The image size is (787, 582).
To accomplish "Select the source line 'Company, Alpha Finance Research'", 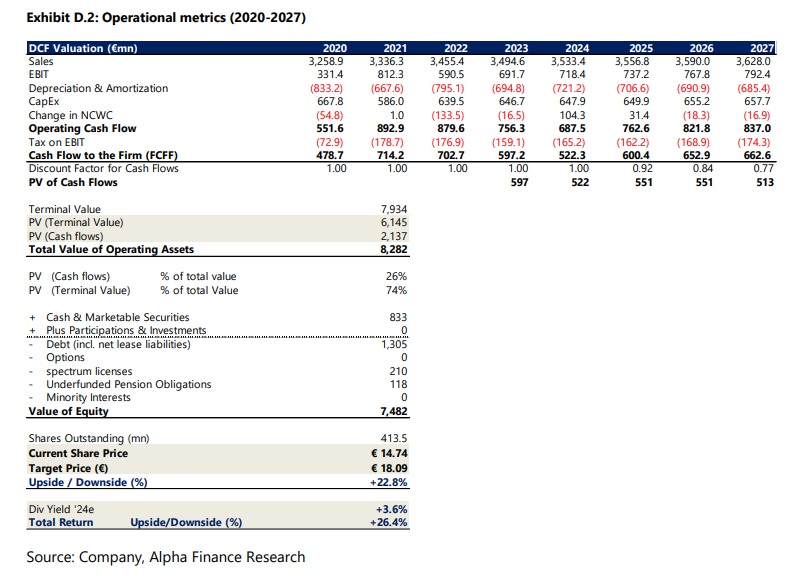I will (x=192, y=557).
